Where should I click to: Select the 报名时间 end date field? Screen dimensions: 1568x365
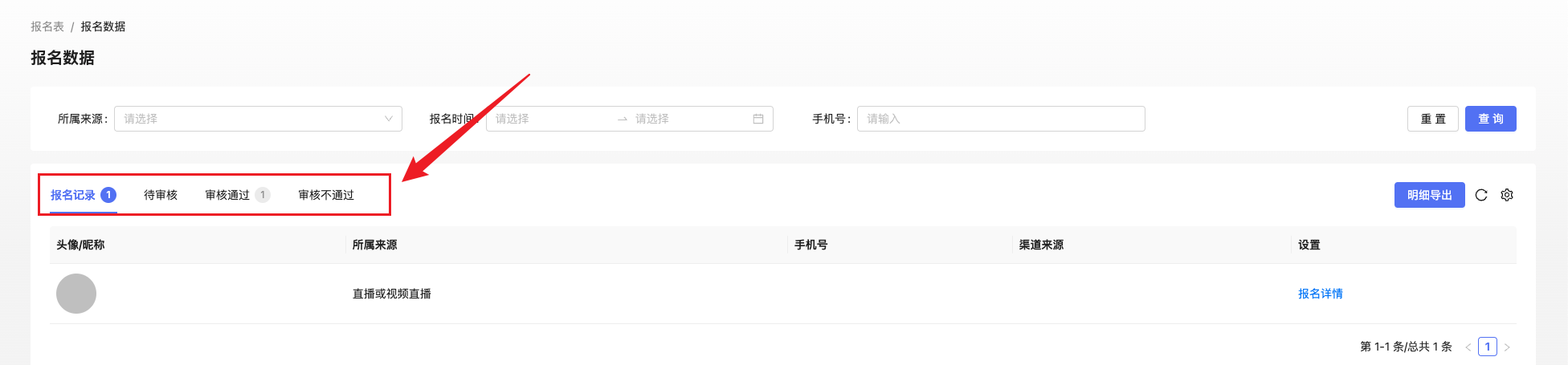(x=687, y=119)
